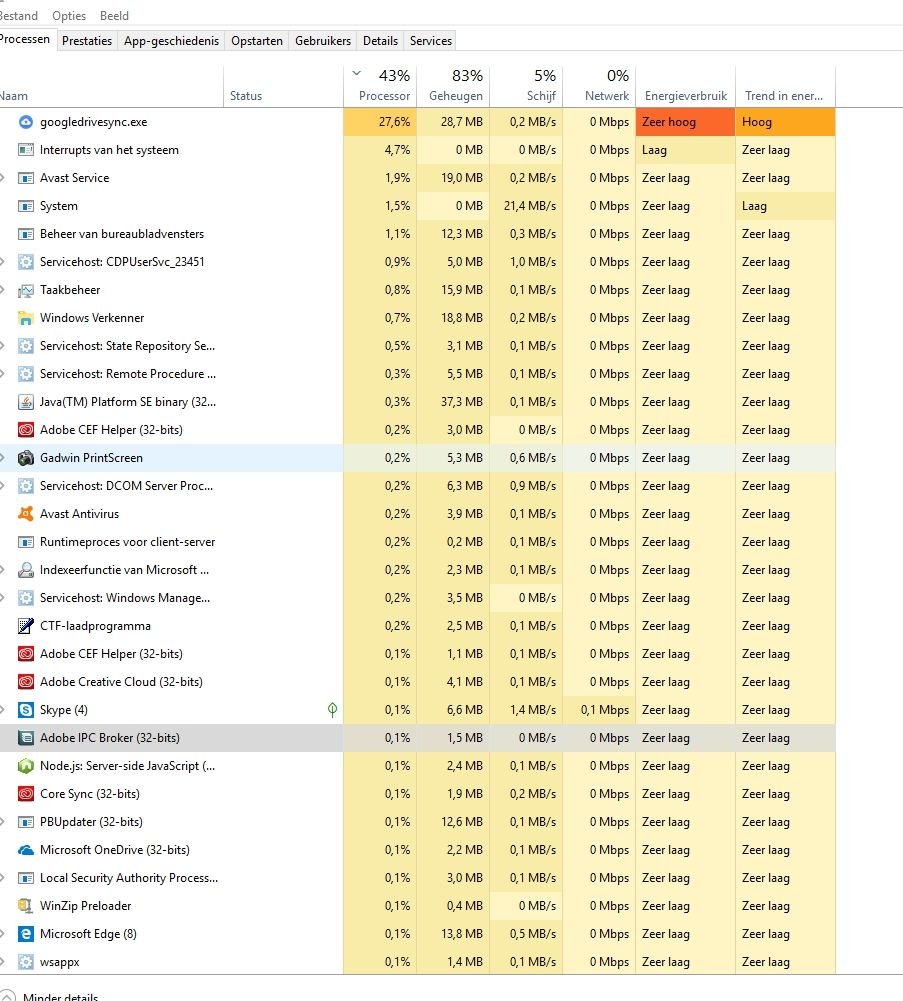Expand the Servicehost: CDPUserSvc_23451 entry
Image resolution: width=903 pixels, height=1001 pixels.
[3, 262]
